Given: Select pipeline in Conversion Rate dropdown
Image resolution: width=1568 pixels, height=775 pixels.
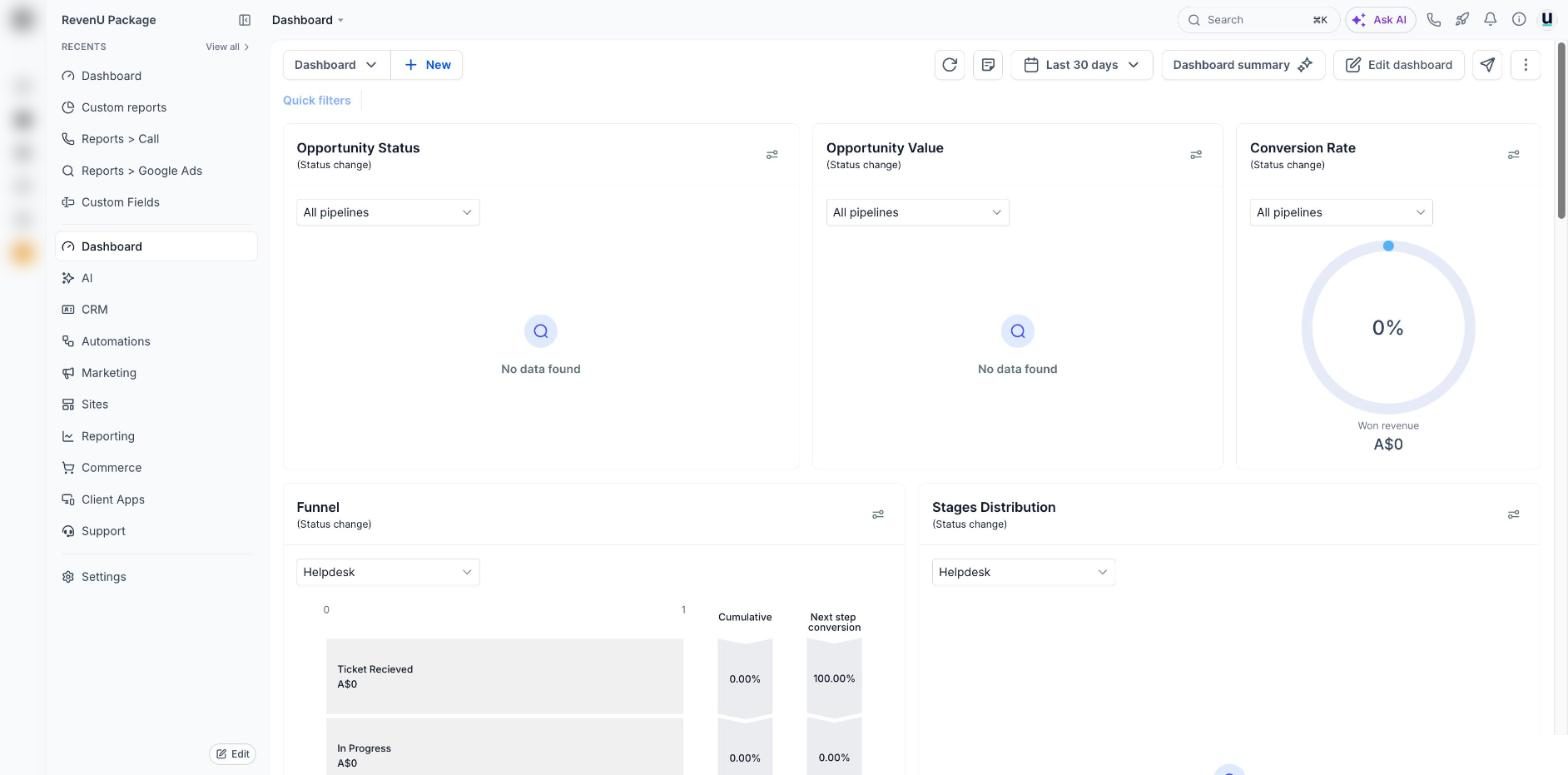Looking at the screenshot, I should [x=1341, y=212].
